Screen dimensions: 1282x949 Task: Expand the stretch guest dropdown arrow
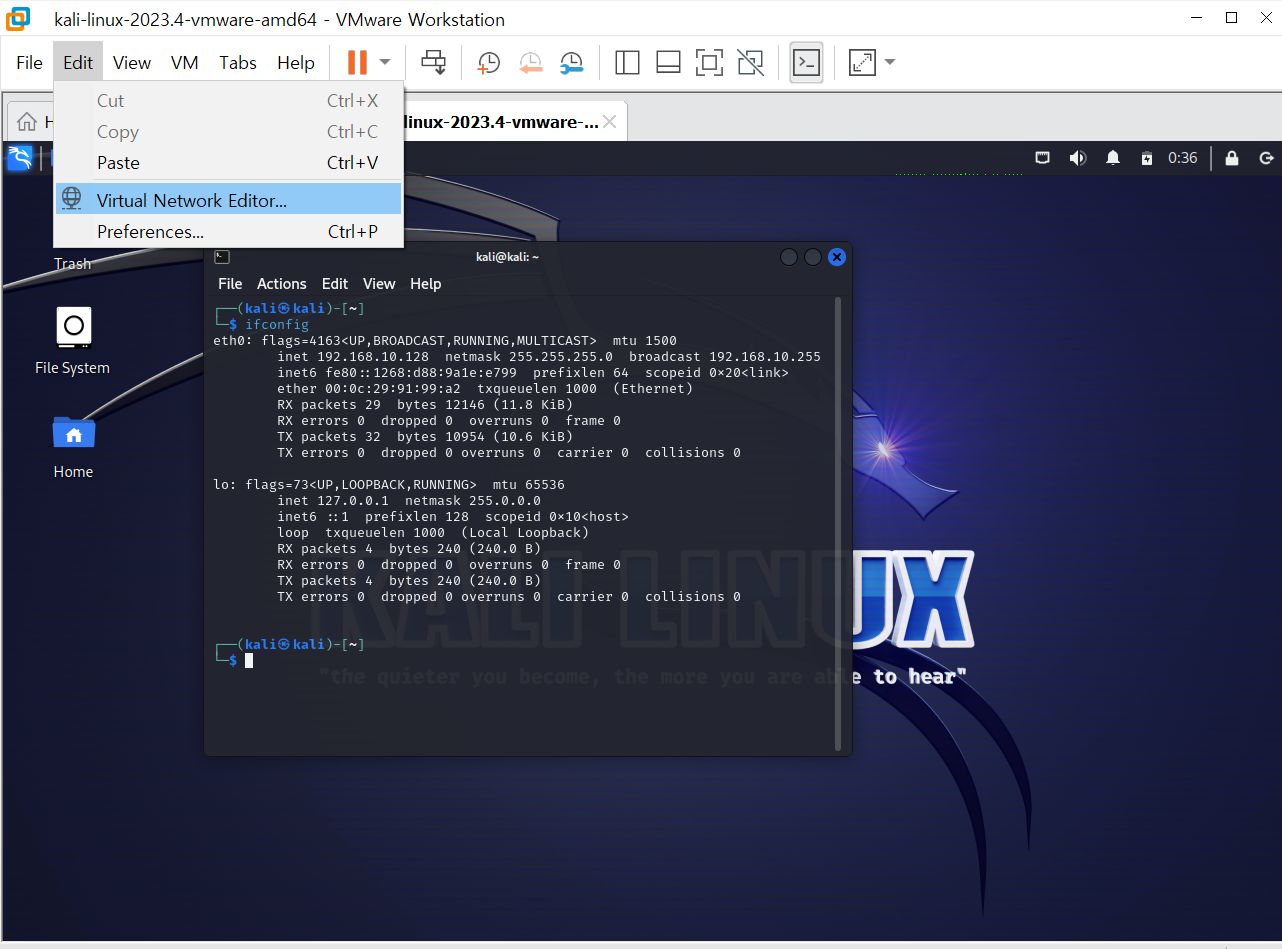890,62
